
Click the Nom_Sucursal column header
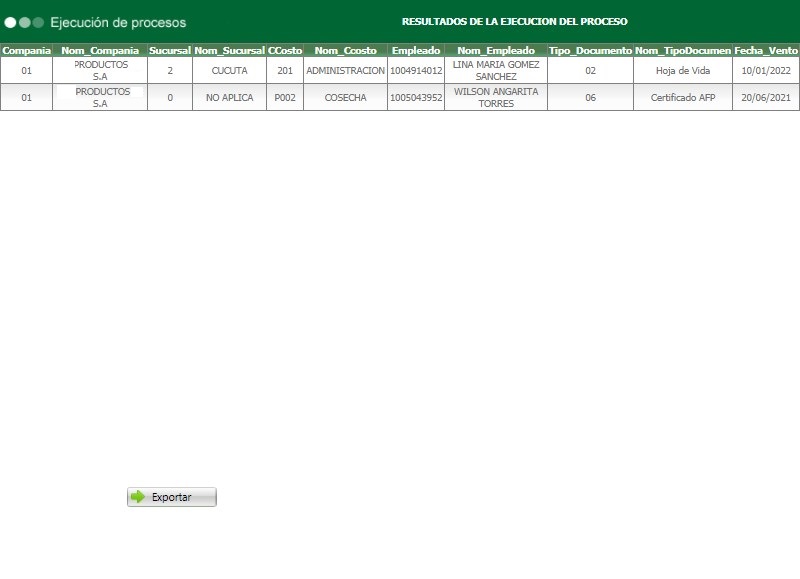[x=229, y=49]
